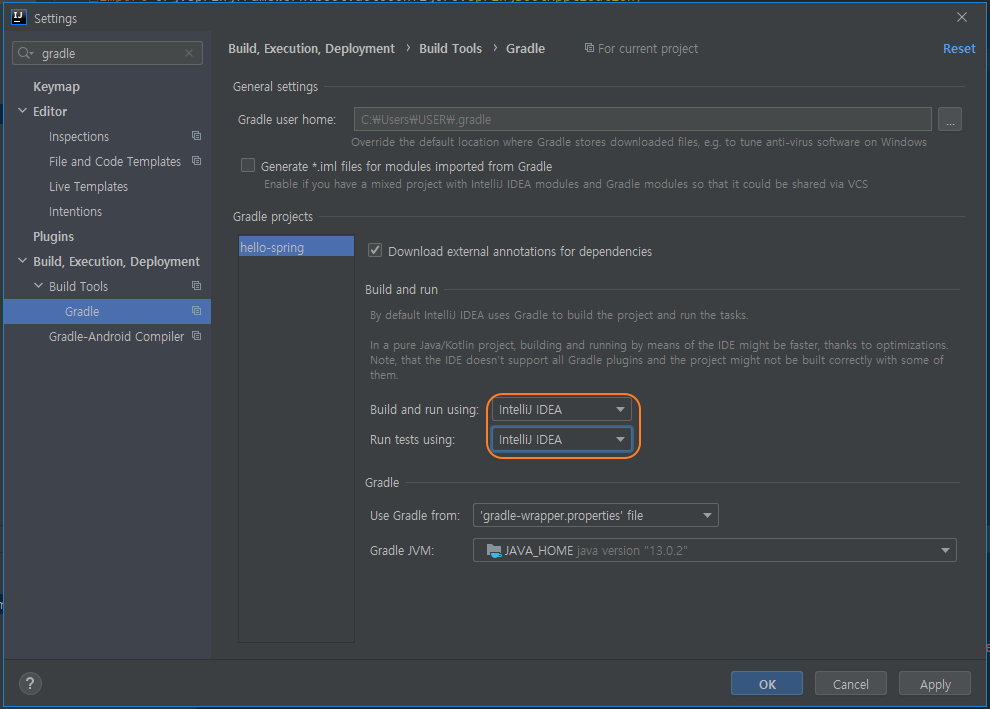Select Keymap in the settings tree
990x709 pixels.
[56, 86]
